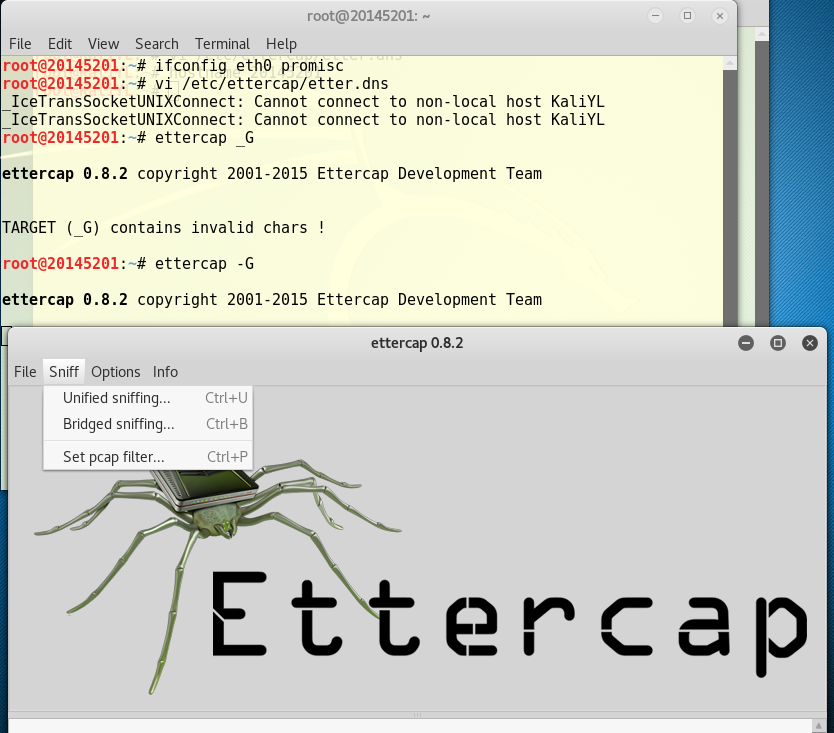Click the terminal vertical scrollbar thumb
834x733 pixels.
click(730, 197)
